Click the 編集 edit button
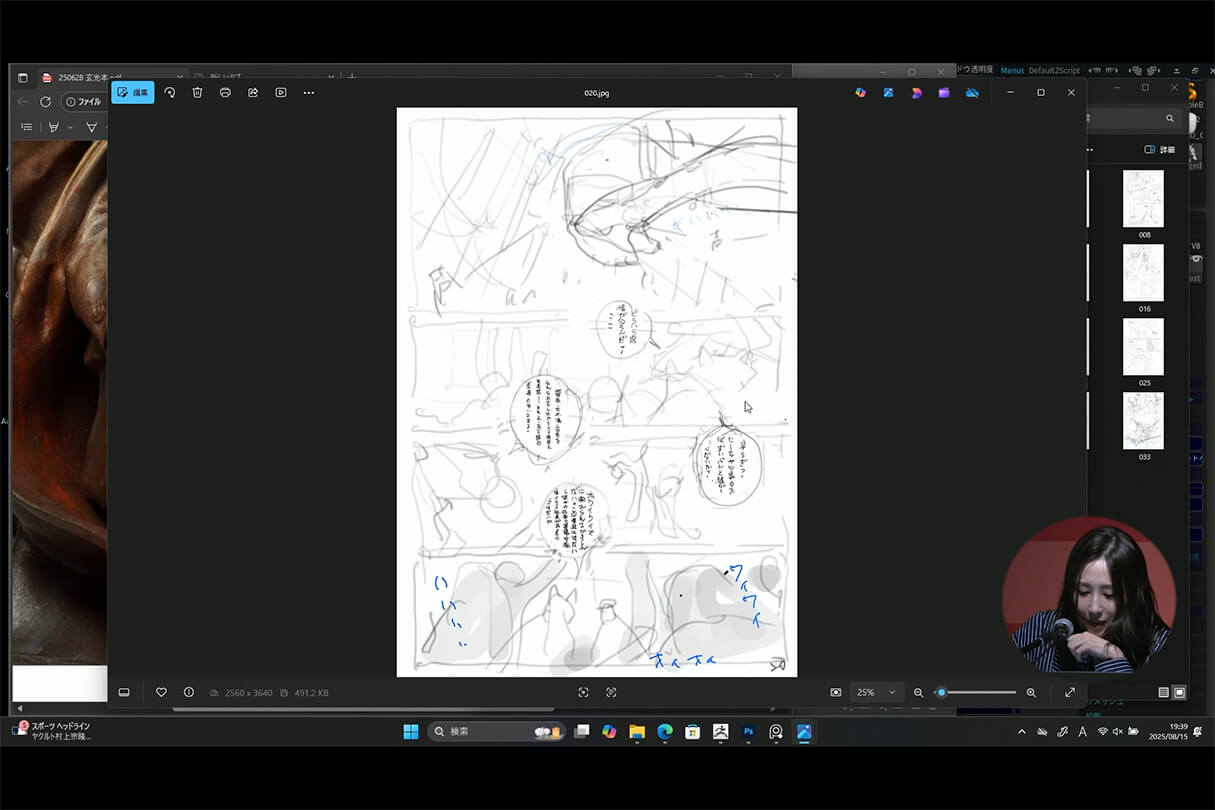The width and height of the screenshot is (1215, 810). tap(135, 92)
